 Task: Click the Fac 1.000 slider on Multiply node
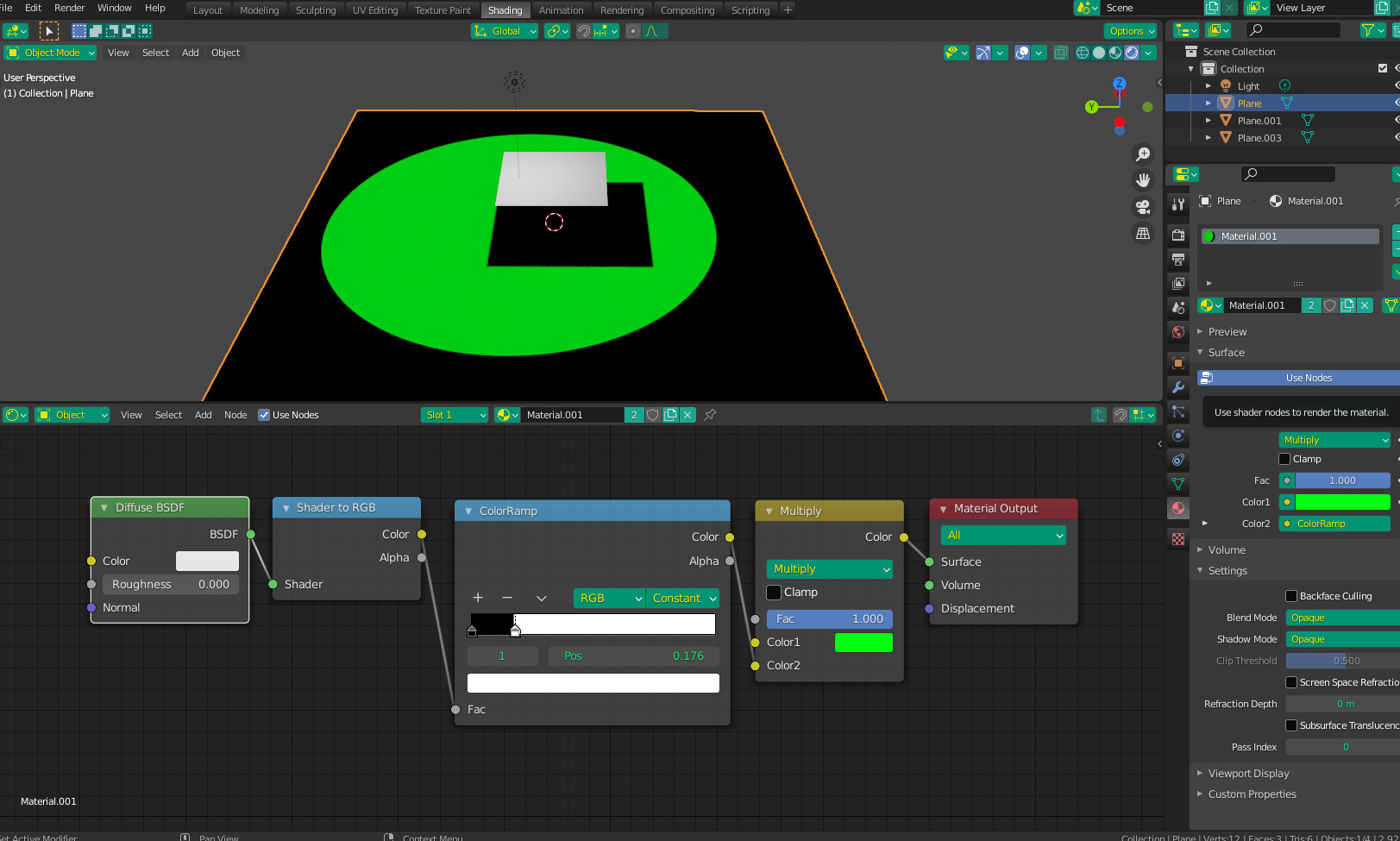830,618
